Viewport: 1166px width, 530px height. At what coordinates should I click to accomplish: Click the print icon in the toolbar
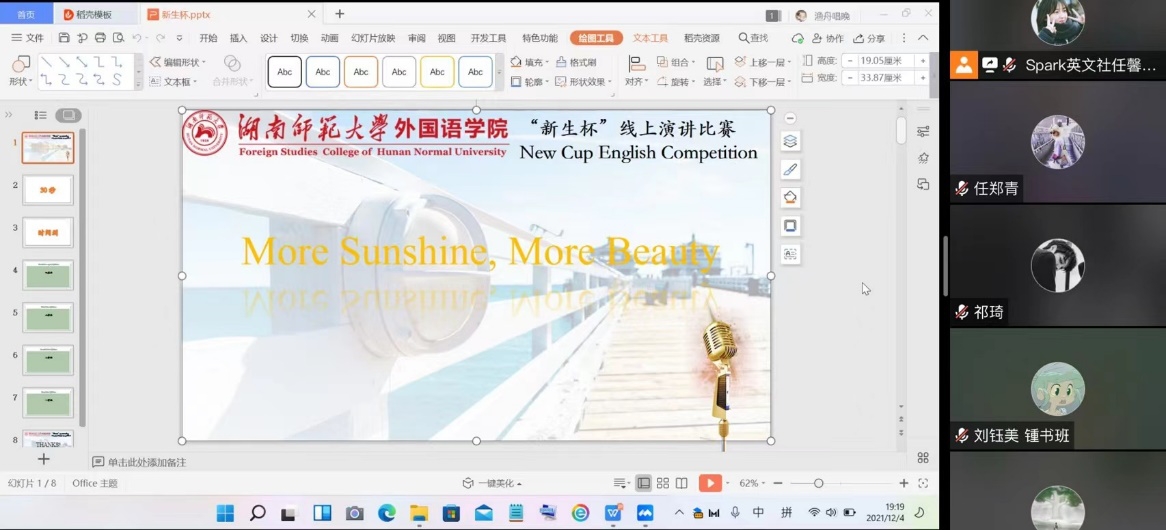click(x=100, y=38)
